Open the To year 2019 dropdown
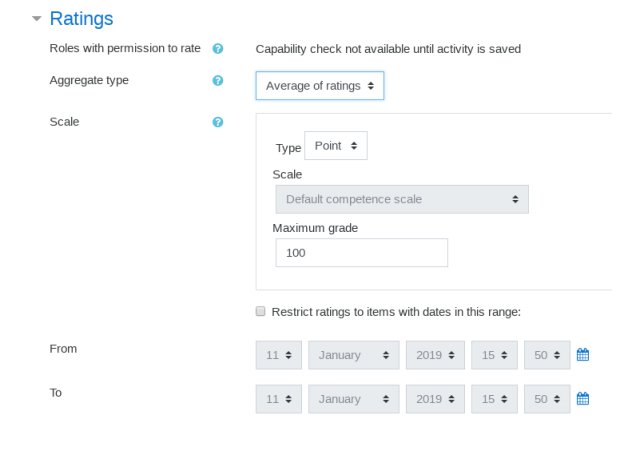638x459 pixels. [x=435, y=399]
